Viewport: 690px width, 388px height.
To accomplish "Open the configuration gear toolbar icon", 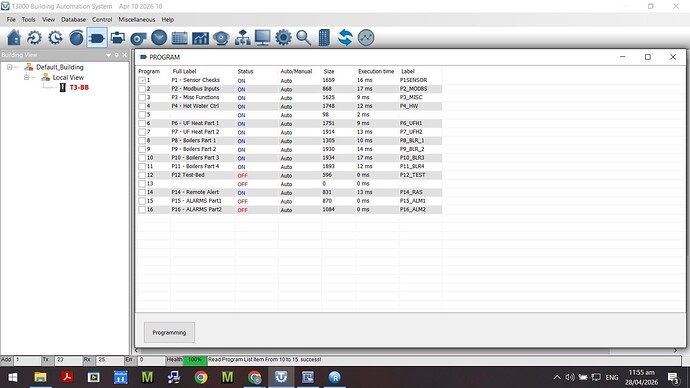I will pos(283,38).
